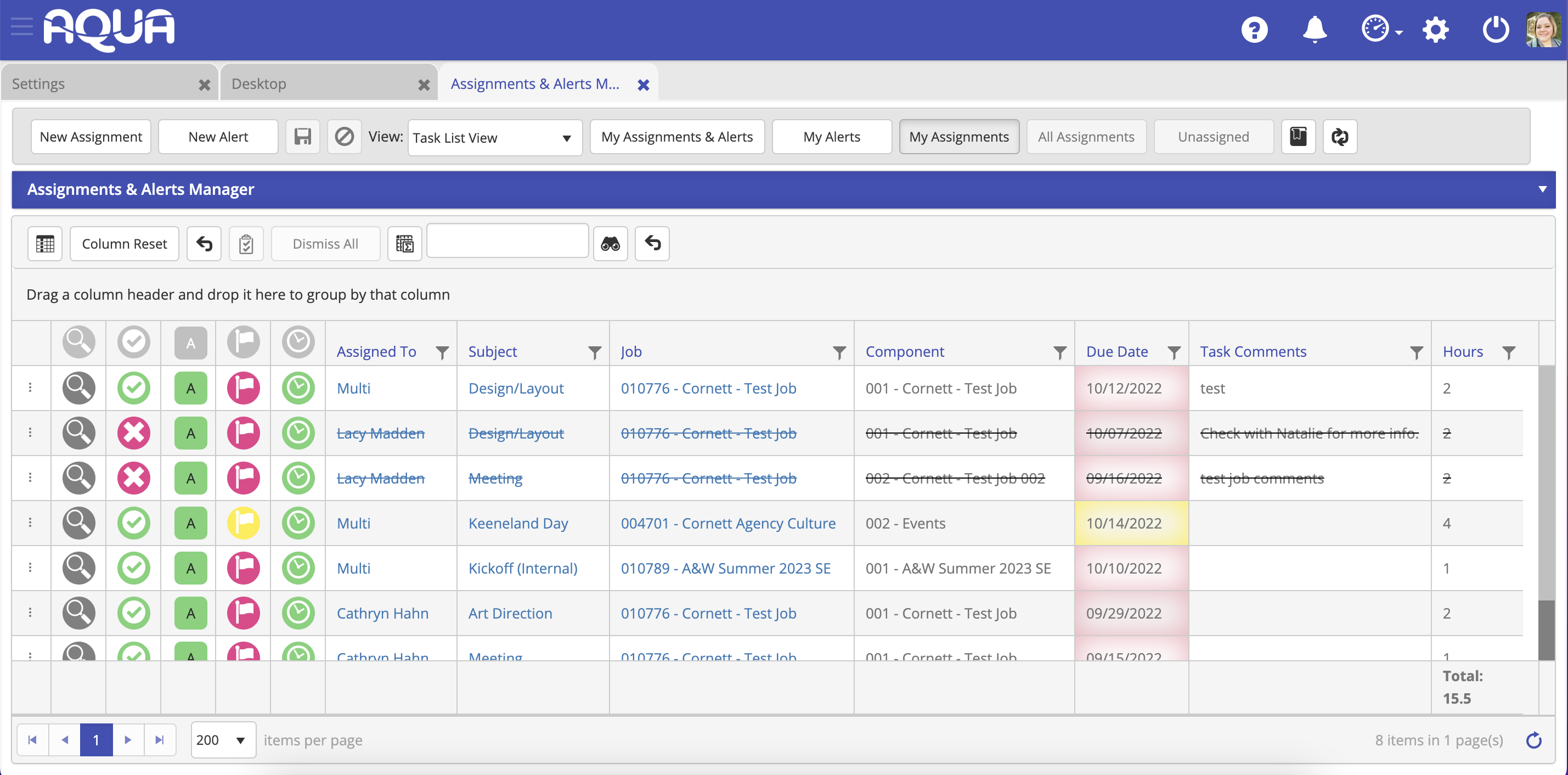This screenshot has width=1568, height=775.
Task: Switch to the Desktop tab
Action: tap(329, 83)
